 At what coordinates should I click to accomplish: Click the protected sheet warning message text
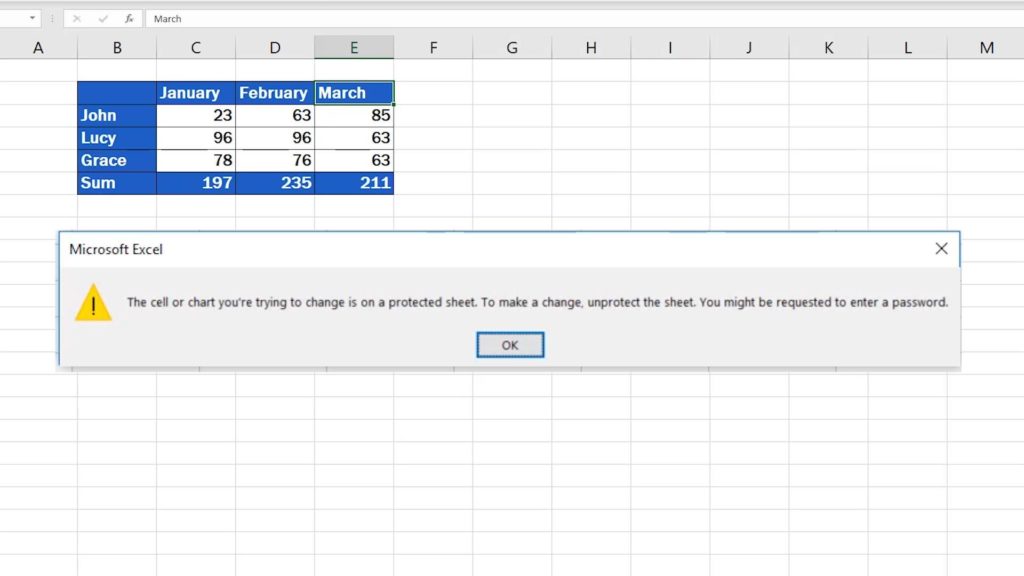point(537,302)
